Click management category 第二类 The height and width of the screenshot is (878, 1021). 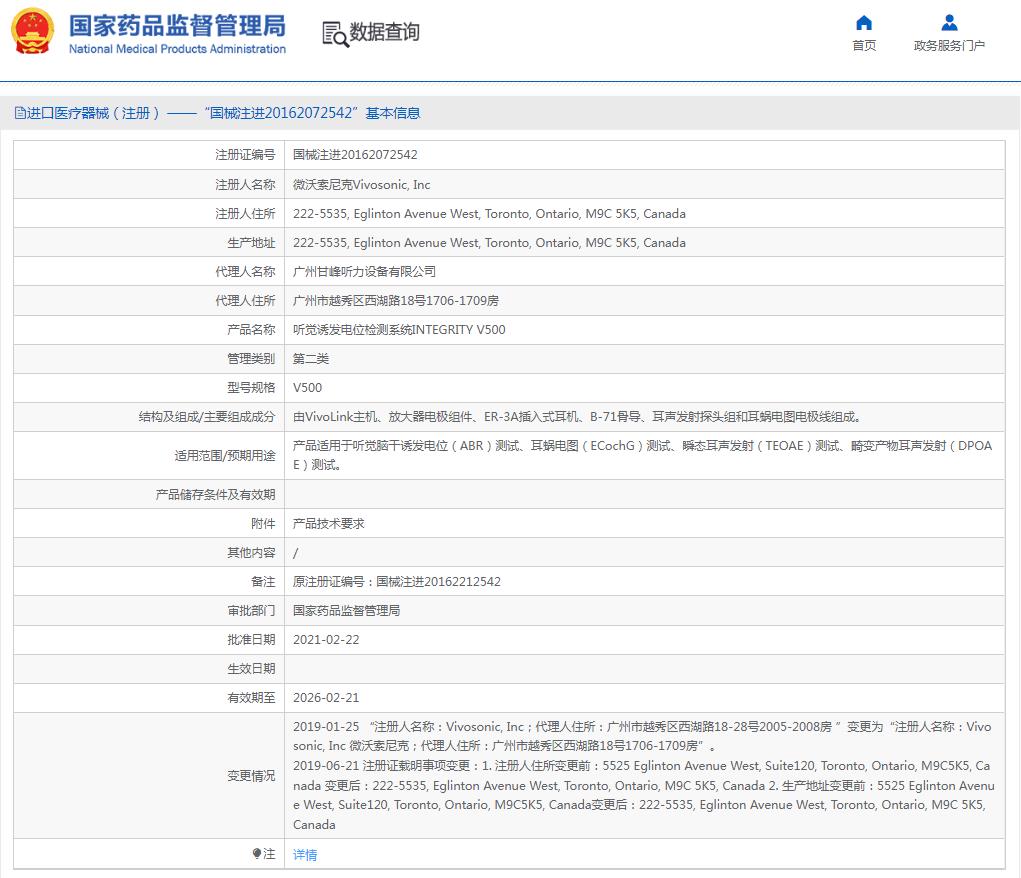(x=311, y=359)
